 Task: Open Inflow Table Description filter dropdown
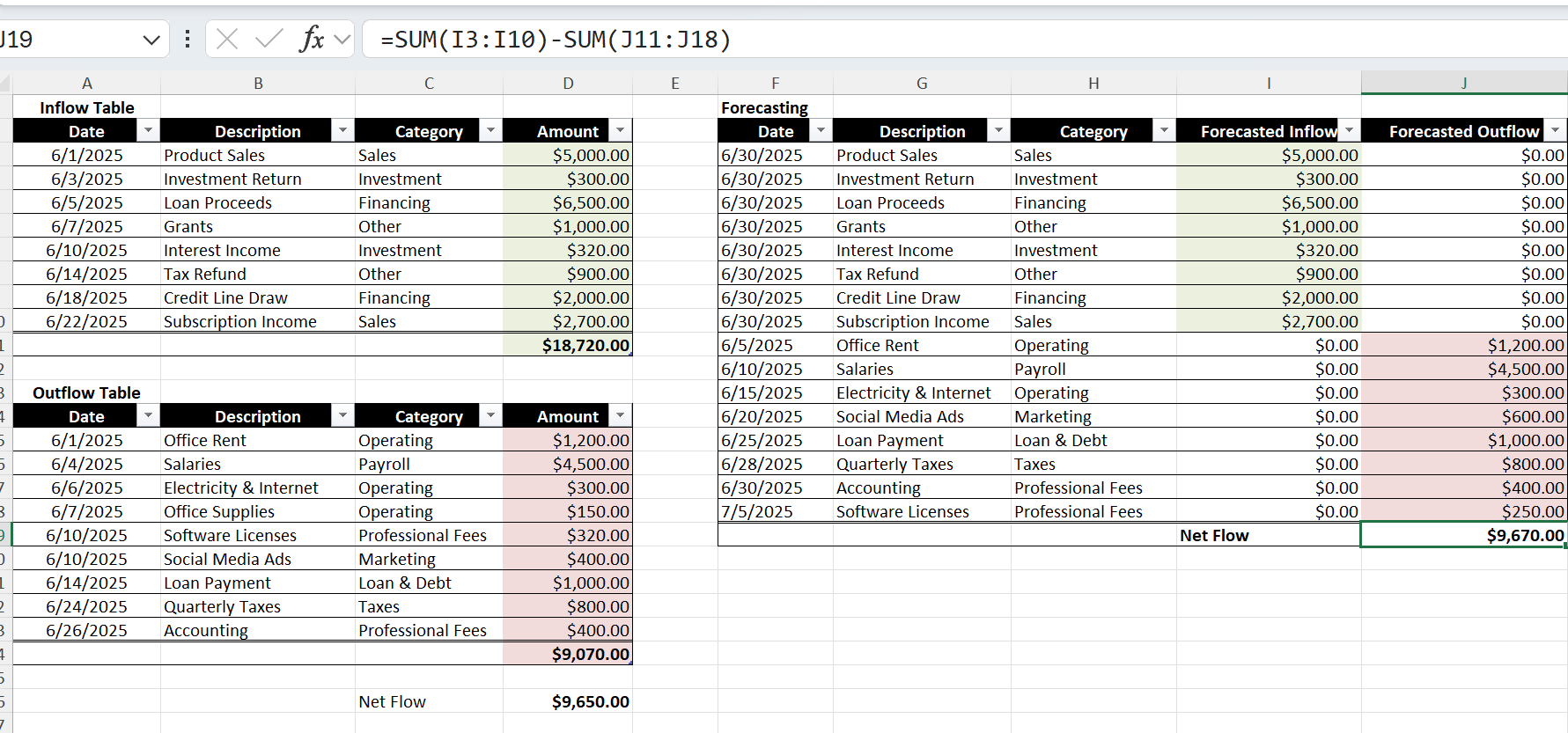[342, 130]
